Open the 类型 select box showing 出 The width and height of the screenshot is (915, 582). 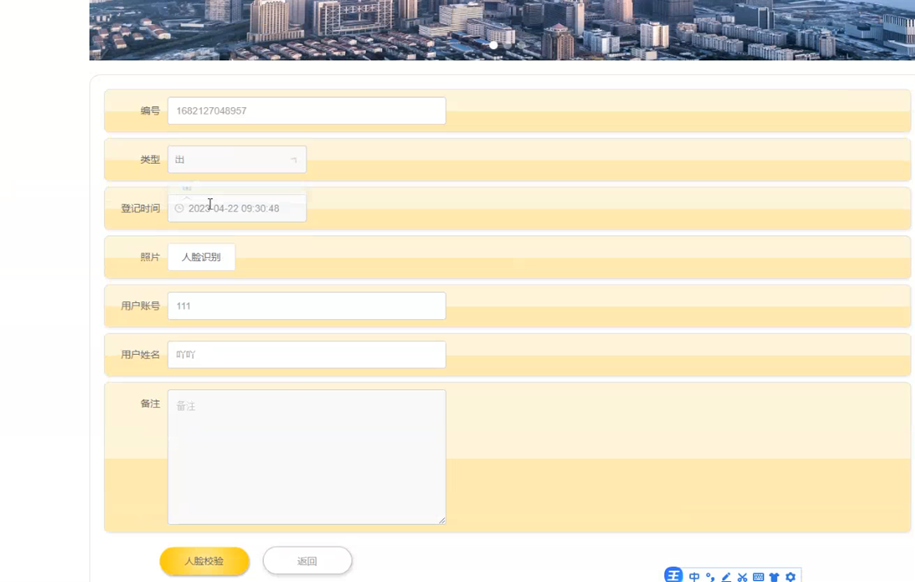pos(237,159)
